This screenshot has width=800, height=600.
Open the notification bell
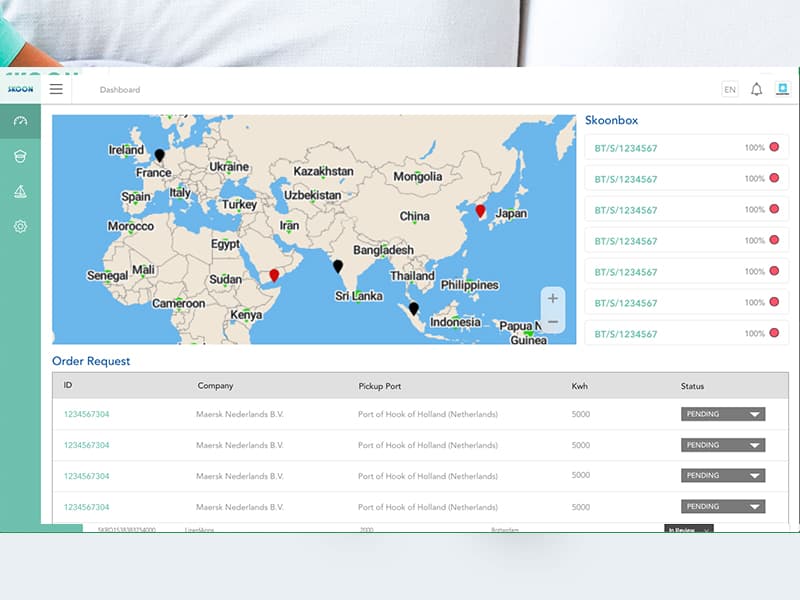[x=756, y=90]
